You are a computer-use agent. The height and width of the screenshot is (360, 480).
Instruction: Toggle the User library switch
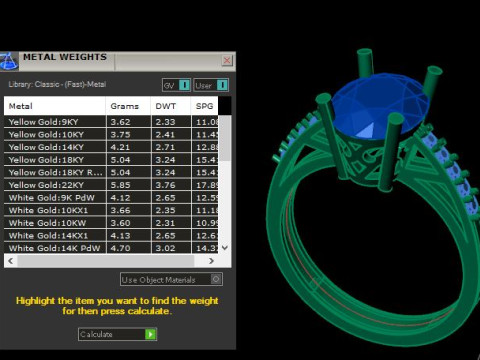point(211,85)
